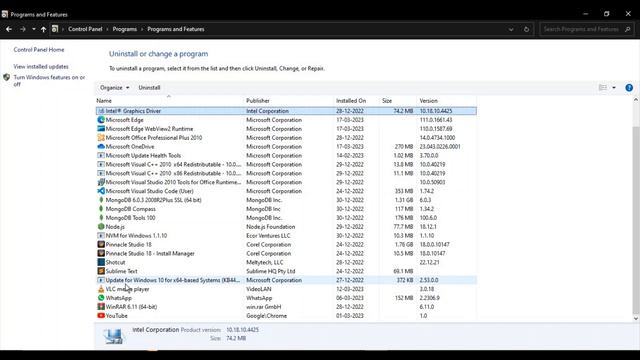This screenshot has width=640, height=360.
Task: Click the NVM for Windows icon
Action: point(101,236)
